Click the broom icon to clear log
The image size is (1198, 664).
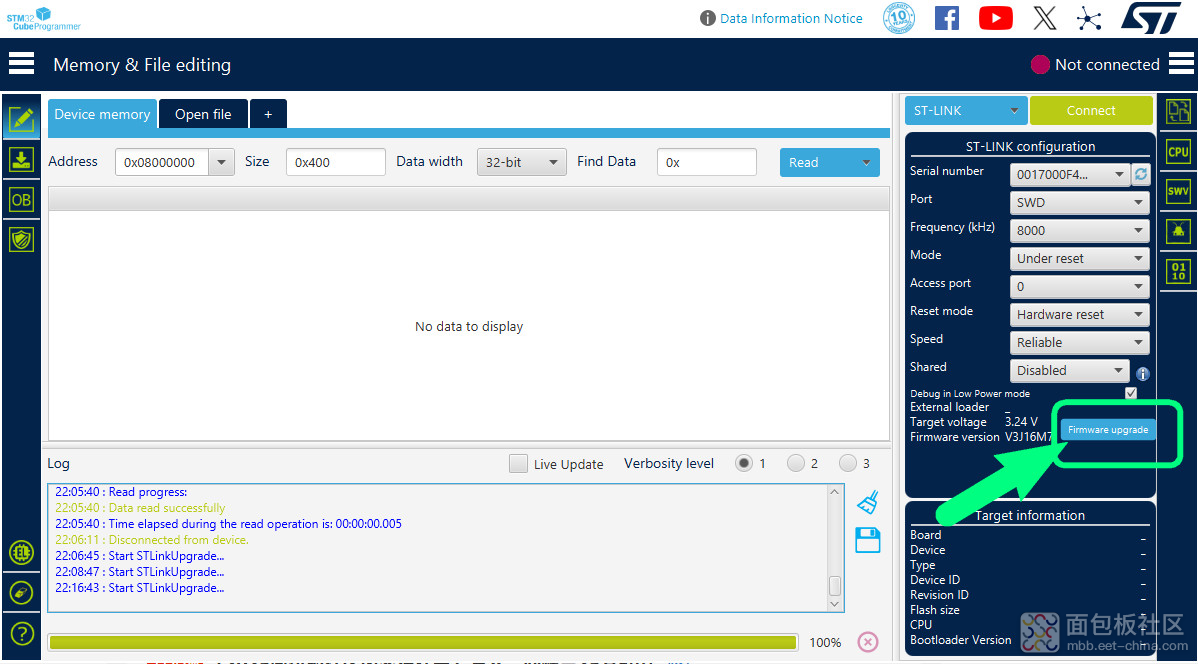[x=868, y=502]
